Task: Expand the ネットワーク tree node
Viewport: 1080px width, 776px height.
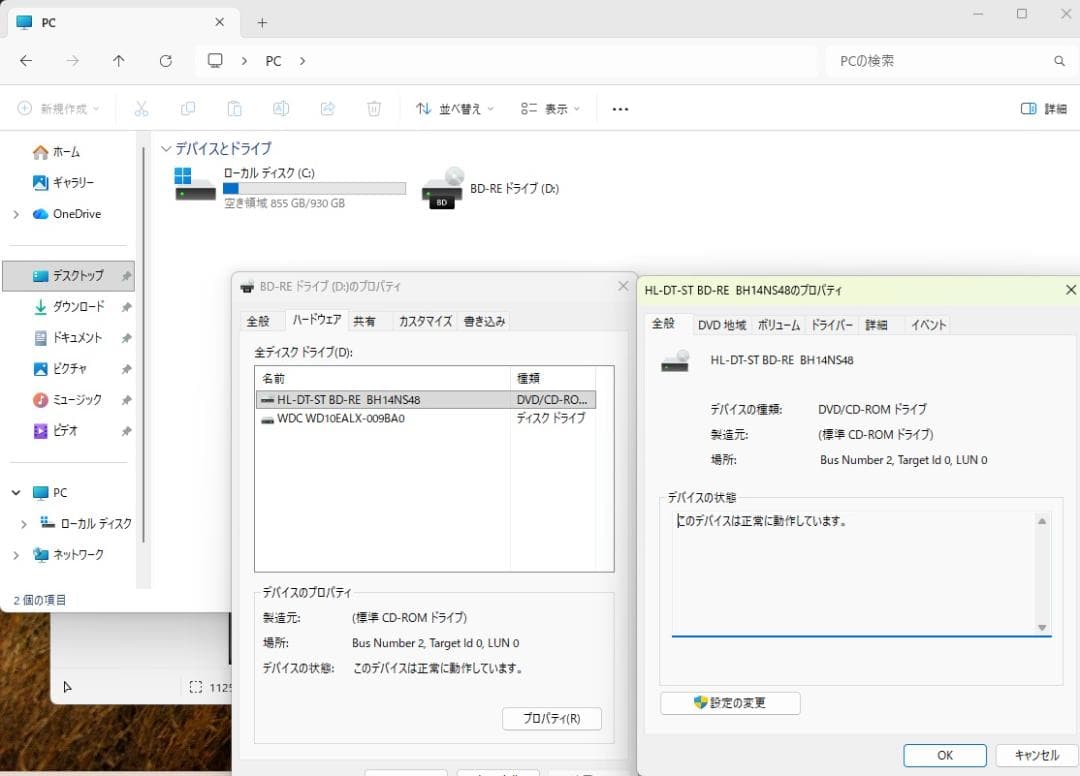Action: (x=17, y=555)
